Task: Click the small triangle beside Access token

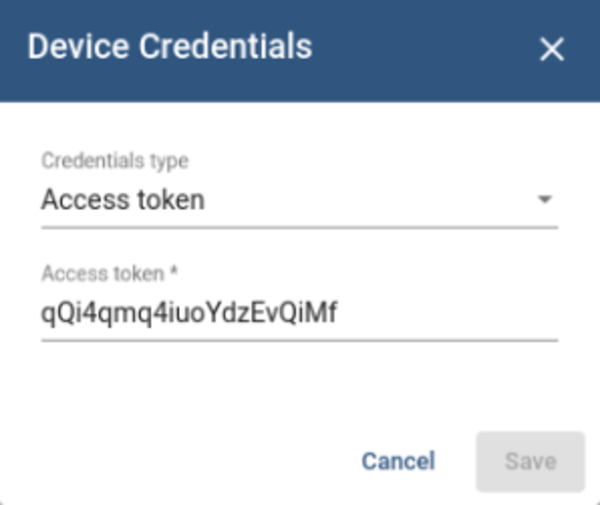Action: click(x=544, y=200)
